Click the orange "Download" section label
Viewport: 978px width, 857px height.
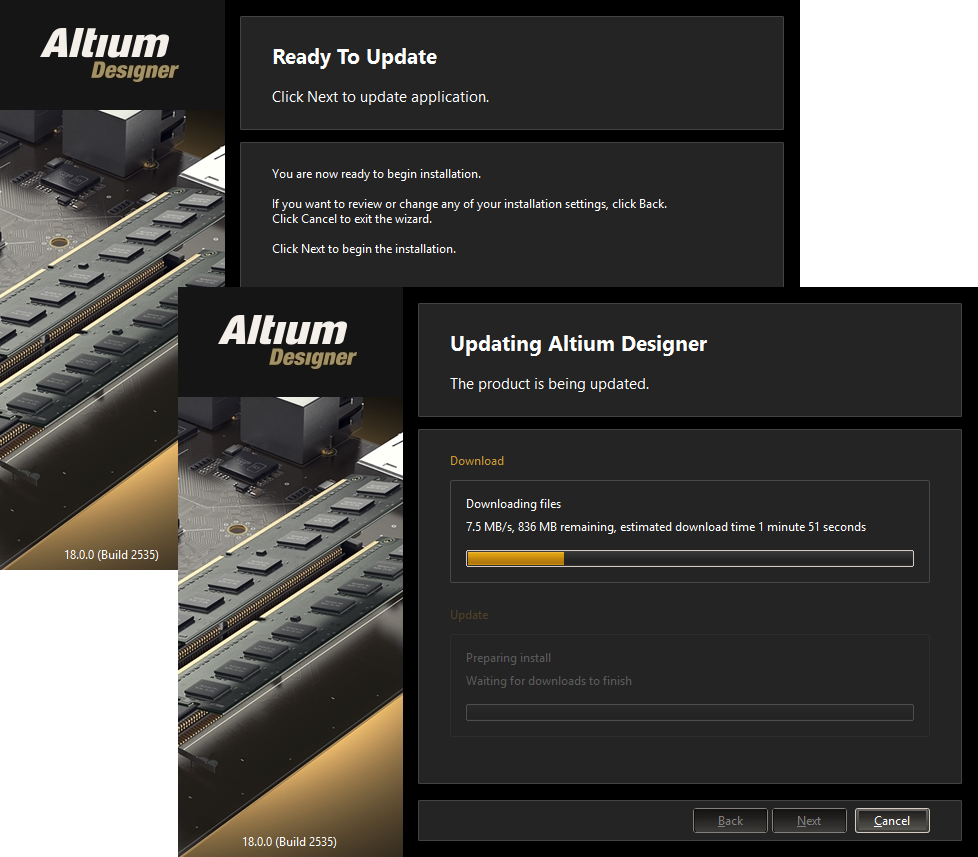477,461
